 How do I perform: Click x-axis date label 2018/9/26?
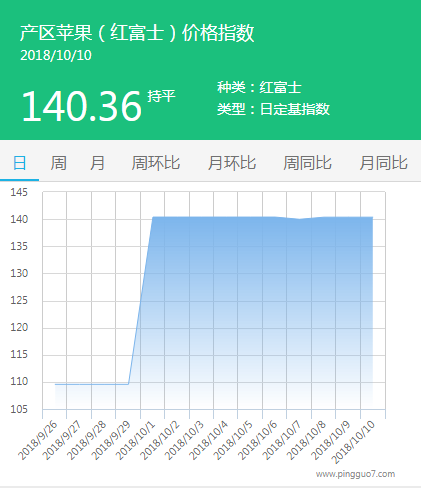(38, 440)
